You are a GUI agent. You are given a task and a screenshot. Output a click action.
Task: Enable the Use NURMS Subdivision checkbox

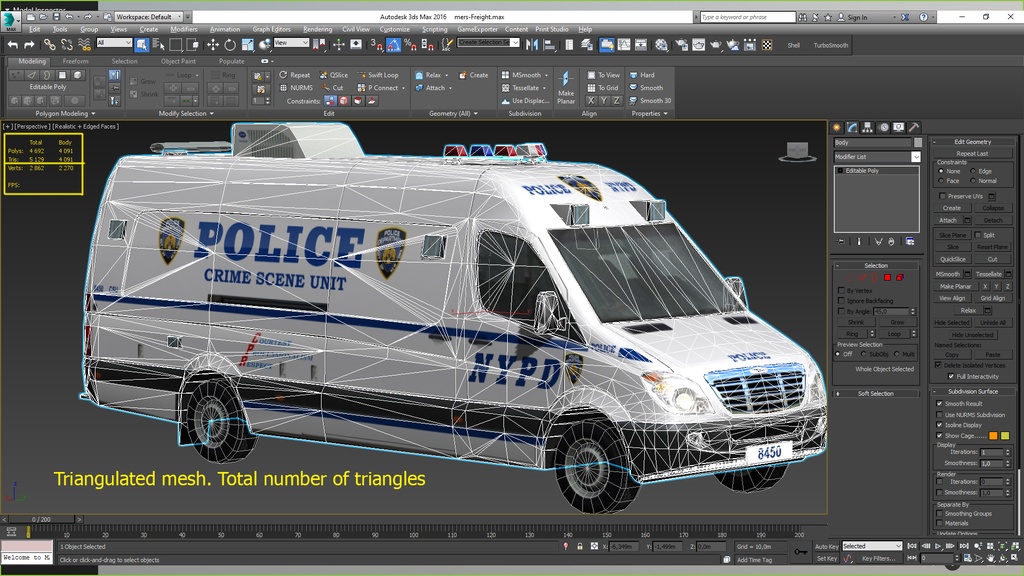[x=939, y=415]
